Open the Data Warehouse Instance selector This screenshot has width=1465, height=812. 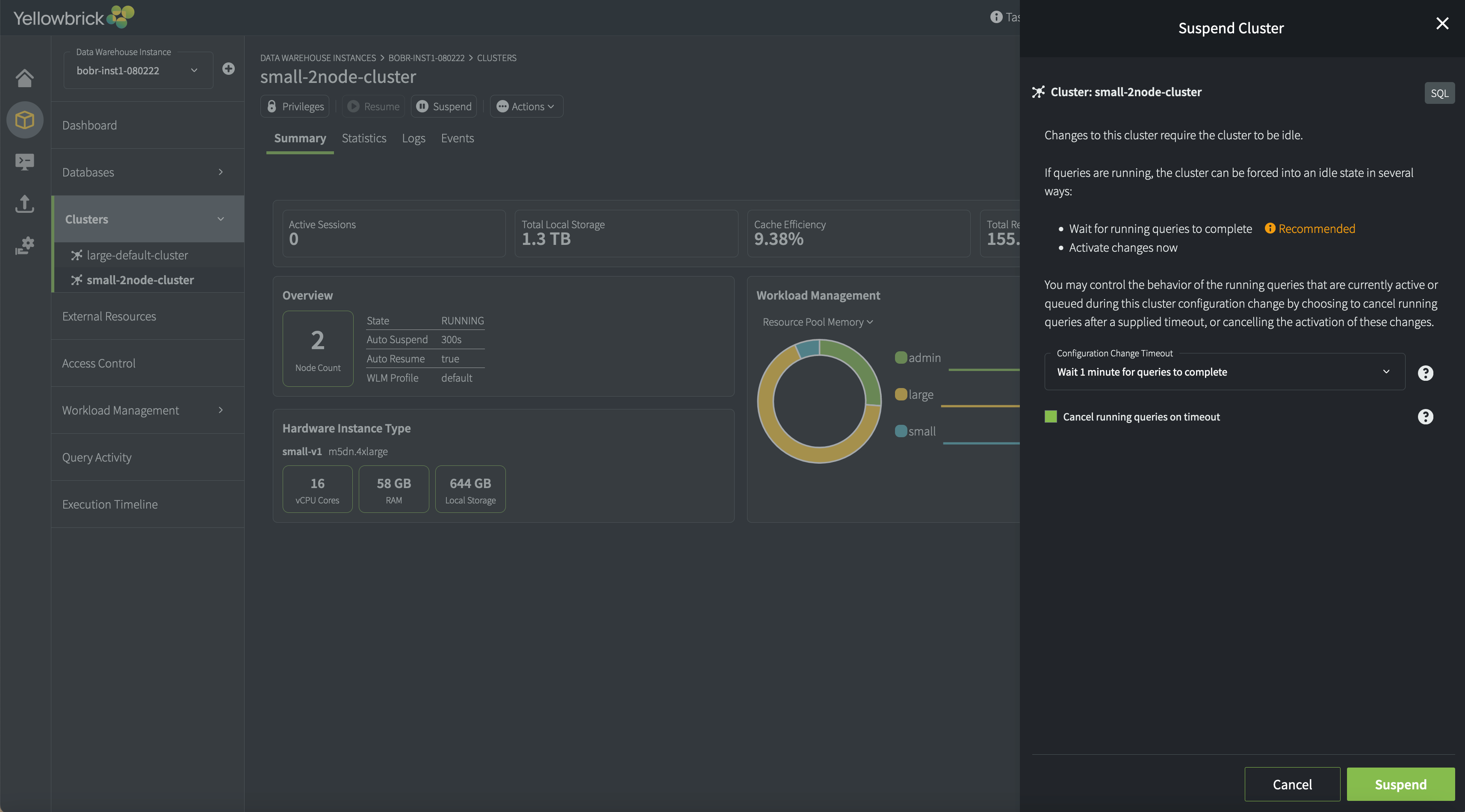click(138, 71)
